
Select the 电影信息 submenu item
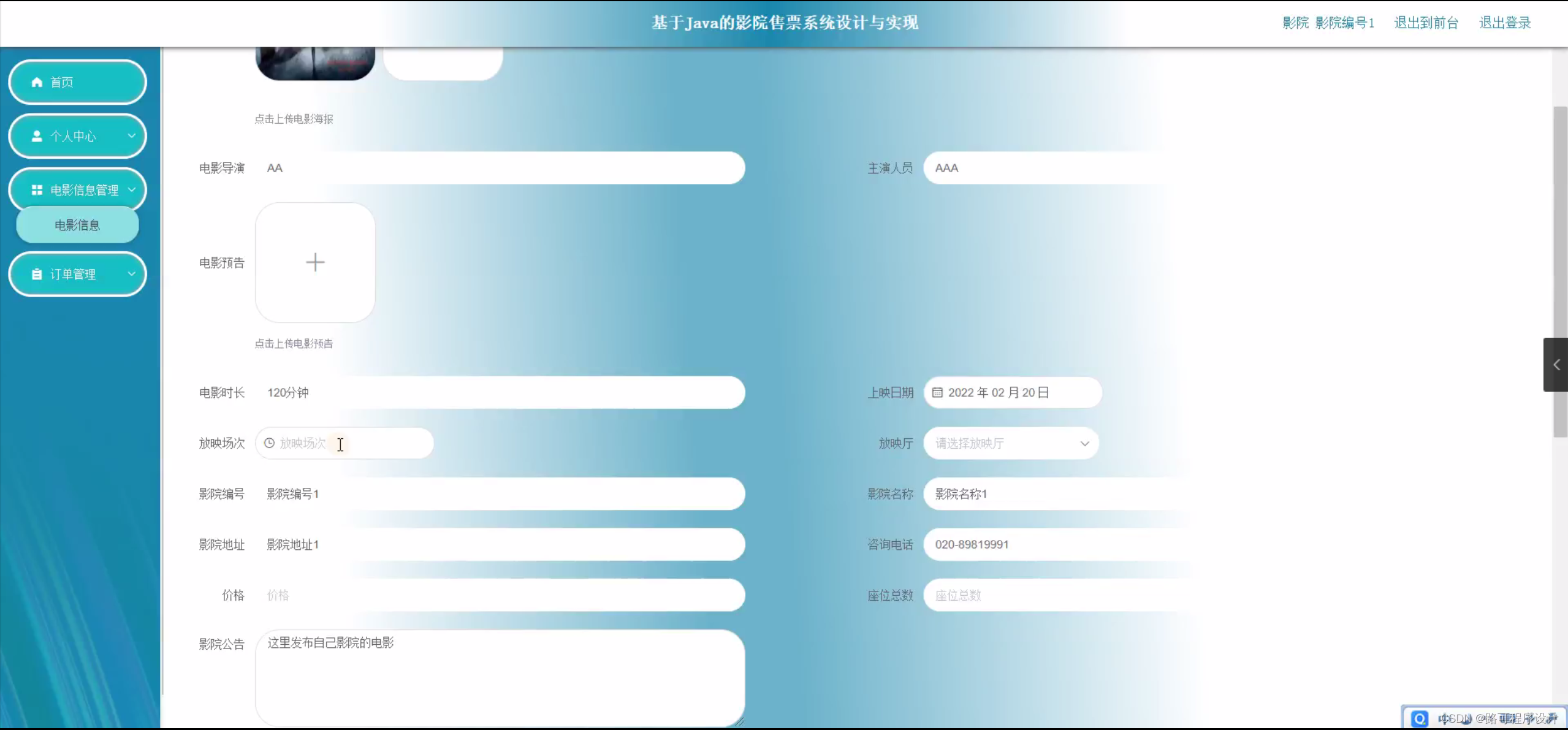77,225
